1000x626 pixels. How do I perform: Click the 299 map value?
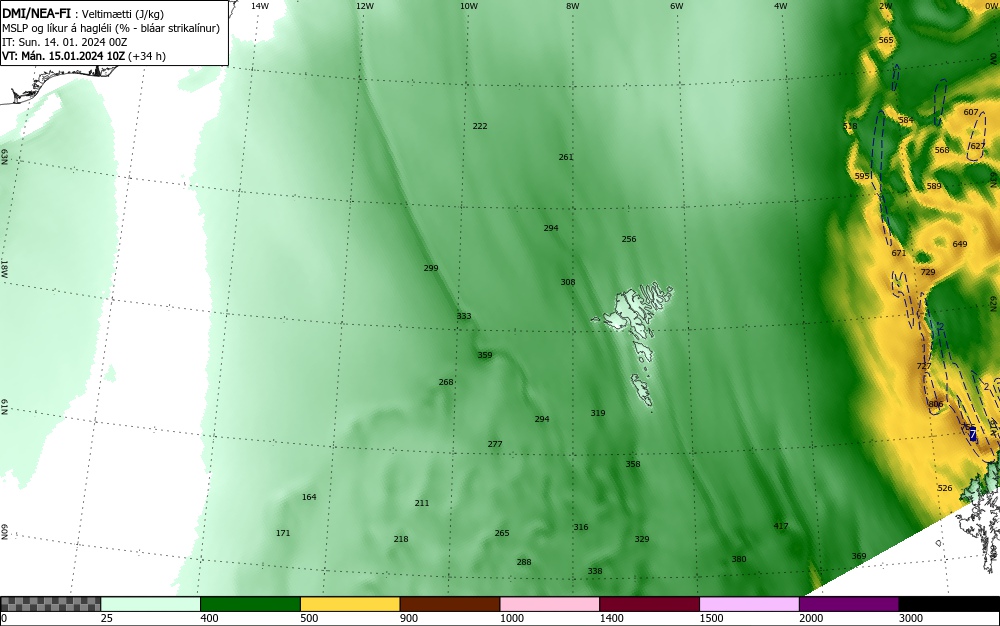pos(431,268)
